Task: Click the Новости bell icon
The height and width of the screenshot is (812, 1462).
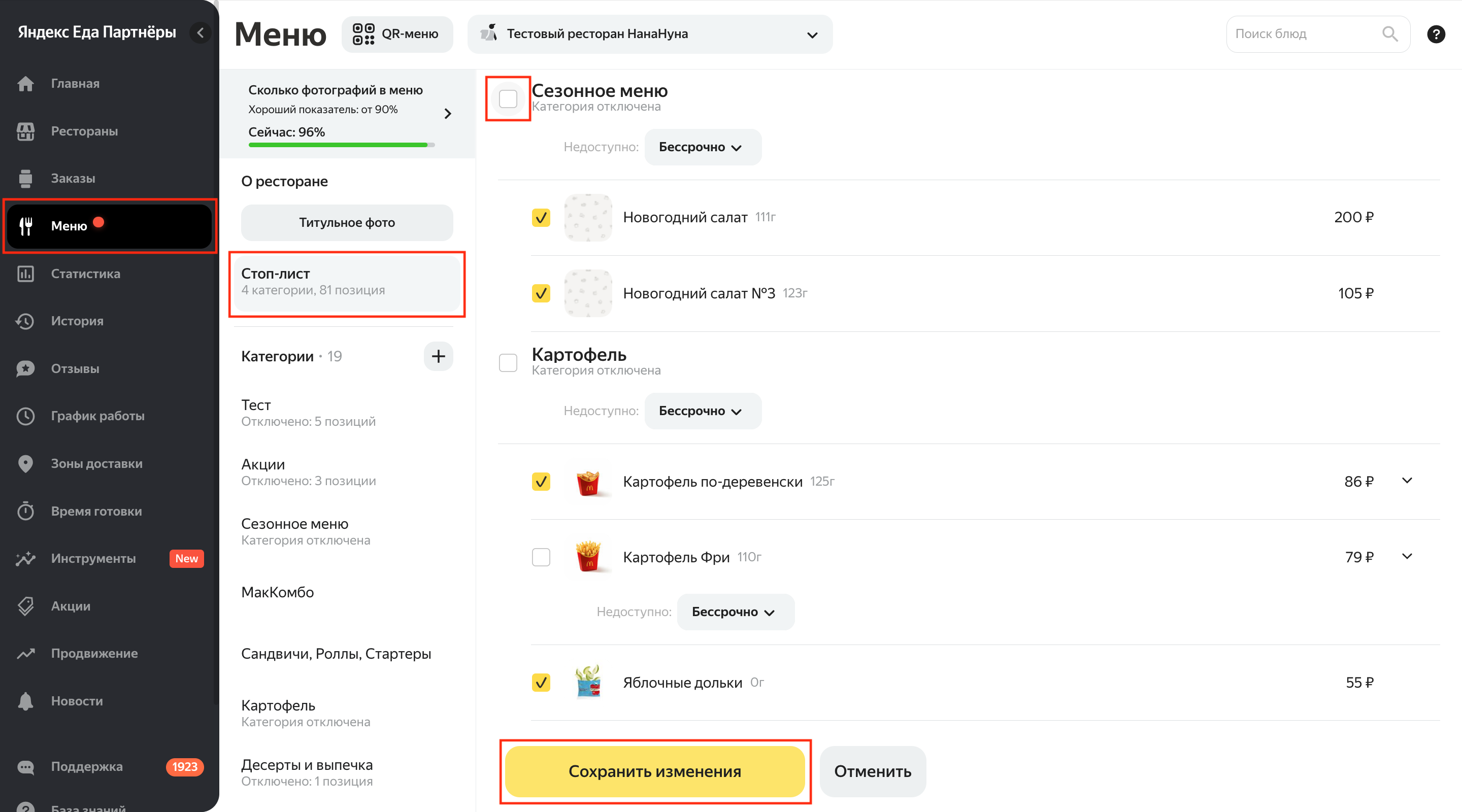Action: click(x=25, y=701)
